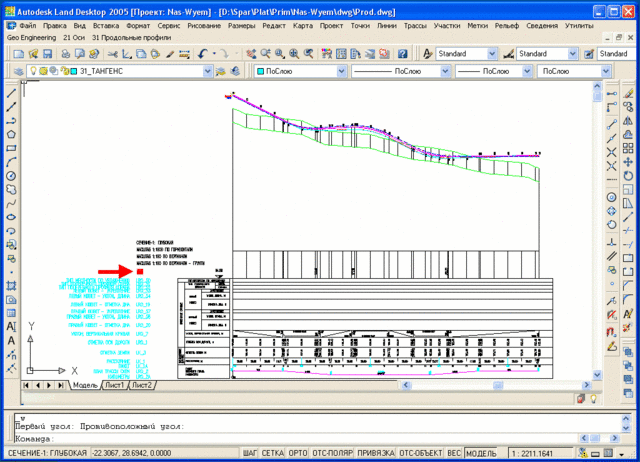Image resolution: width=640 pixels, height=462 pixels.
Task: Click the Zoom Realtime magnifier icon
Action: point(266,54)
